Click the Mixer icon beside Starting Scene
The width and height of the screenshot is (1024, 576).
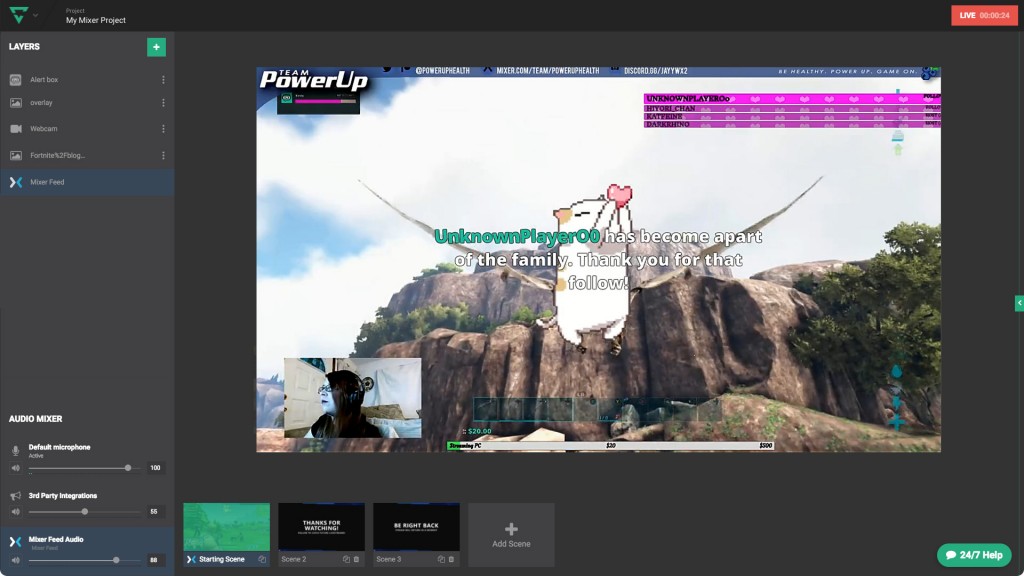[x=191, y=560]
